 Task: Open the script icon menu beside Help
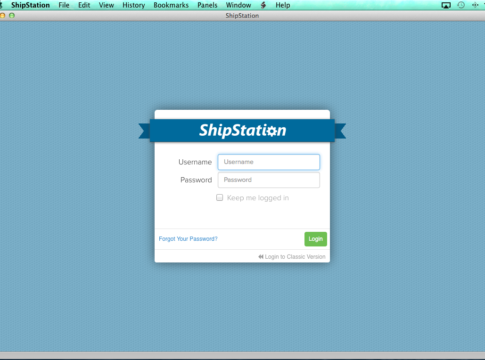tap(263, 5)
